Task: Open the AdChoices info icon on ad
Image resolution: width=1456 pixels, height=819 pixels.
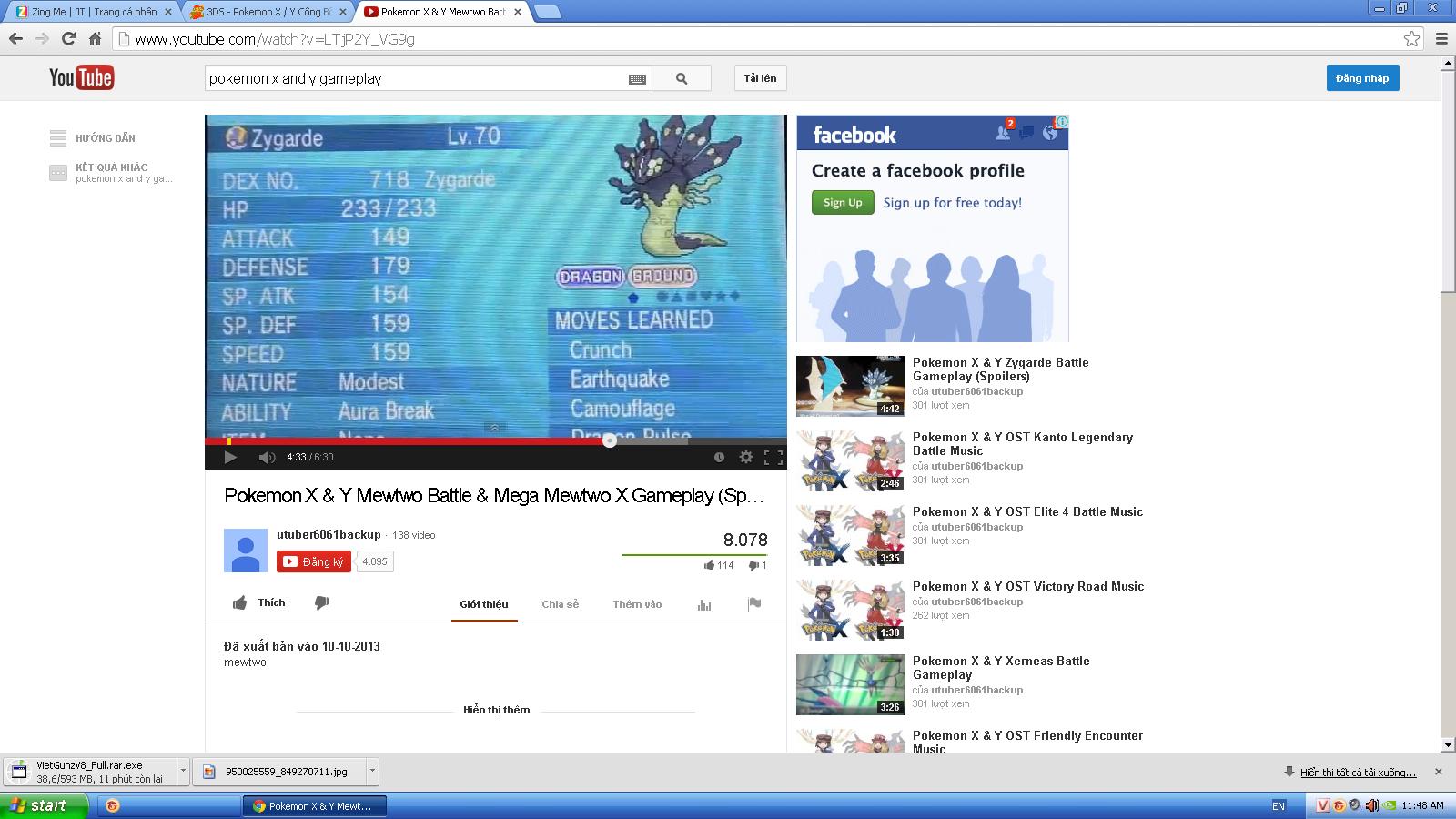Action: (1061, 121)
